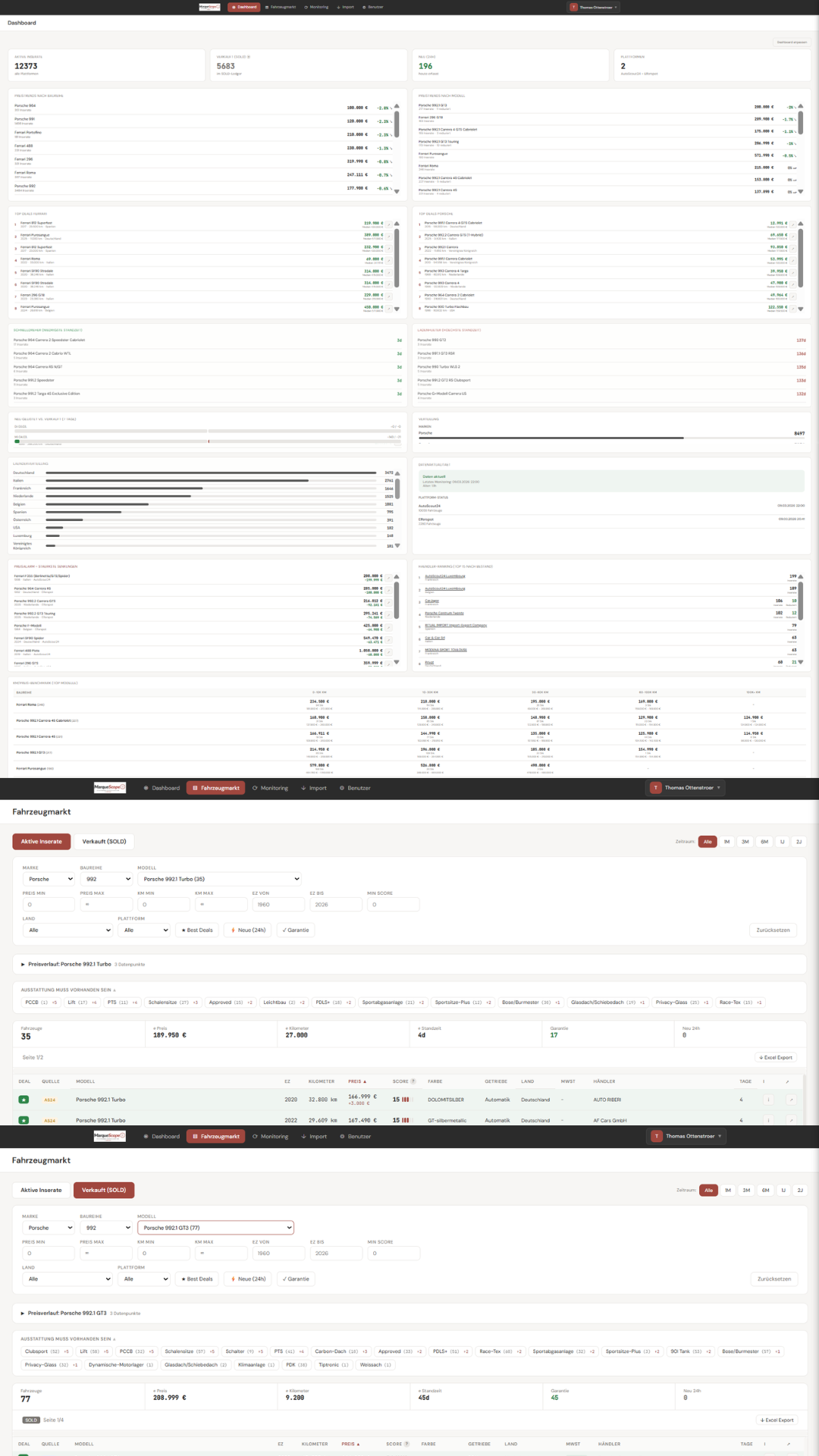819x1456 pixels.
Task: Click the MarqueScope logo above the 992.1 Turbo filters
Action: [x=110, y=788]
